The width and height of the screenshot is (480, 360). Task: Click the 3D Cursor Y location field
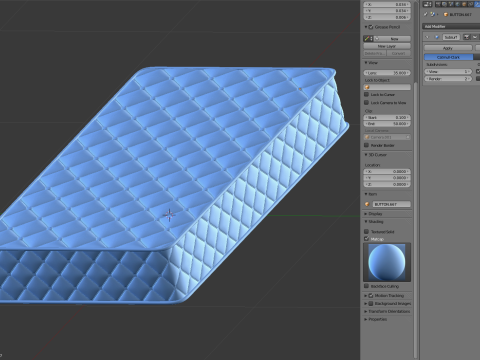pos(387,178)
